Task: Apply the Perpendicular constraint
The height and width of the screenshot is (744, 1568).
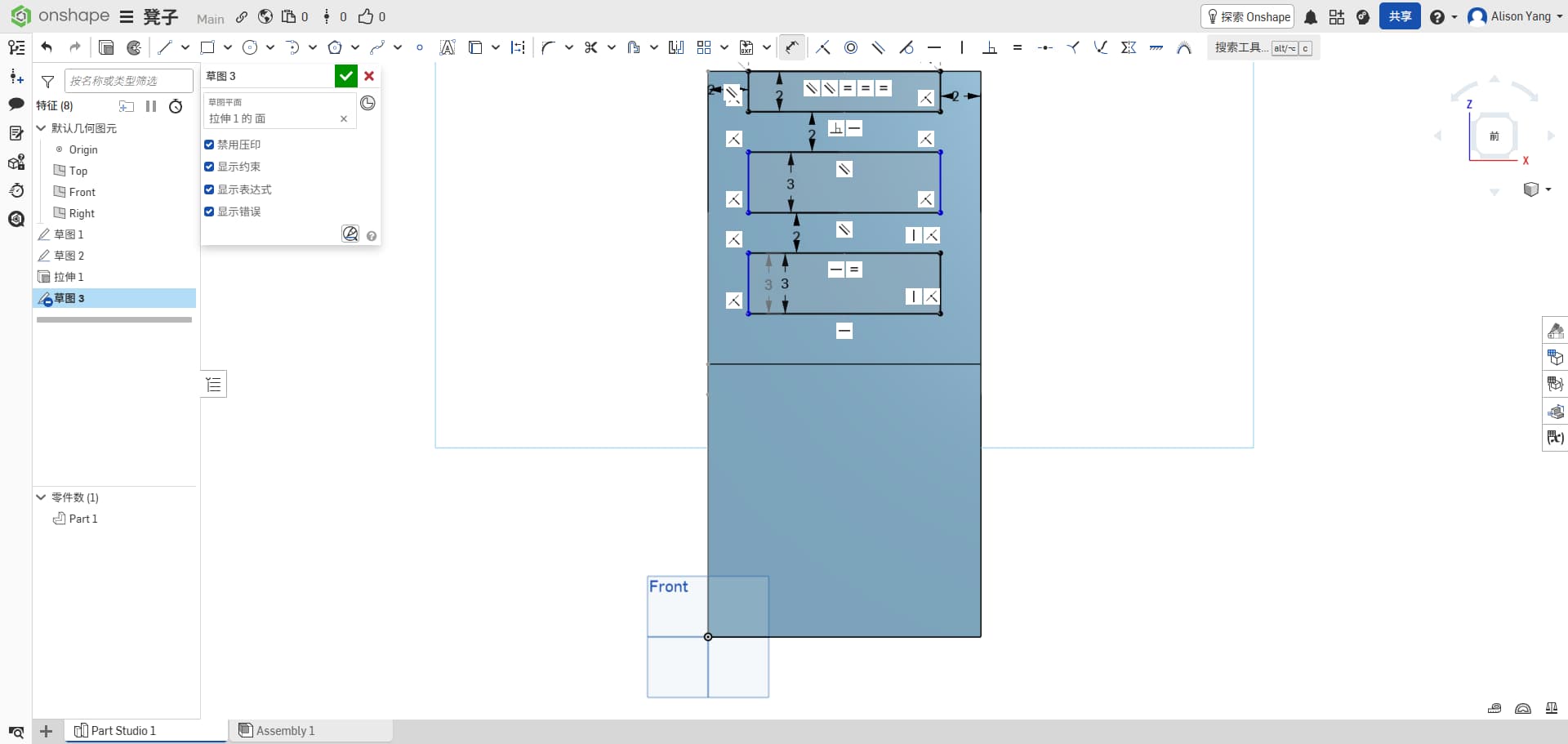Action: click(x=990, y=47)
